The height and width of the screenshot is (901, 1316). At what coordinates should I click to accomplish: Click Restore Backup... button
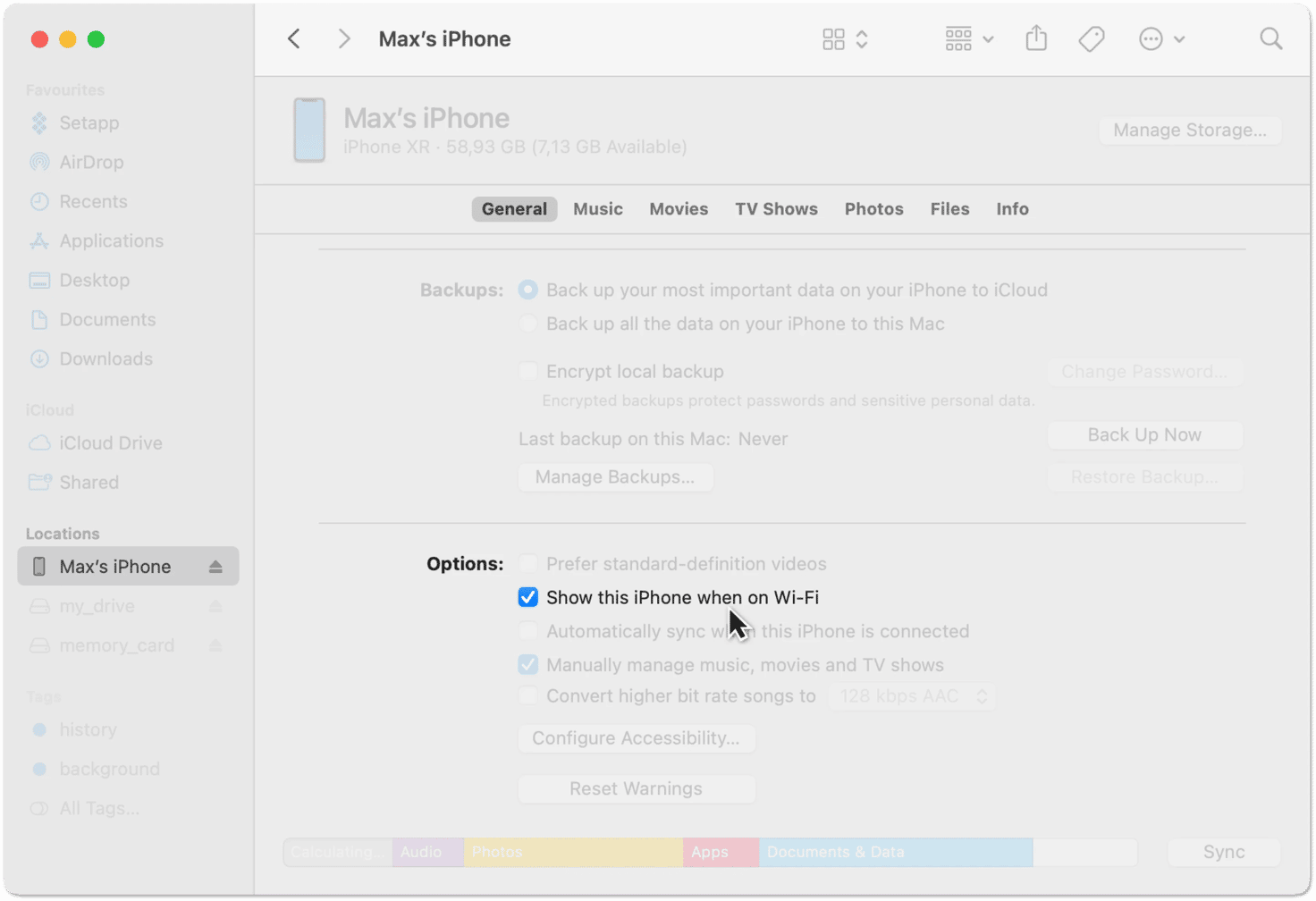click(1144, 477)
